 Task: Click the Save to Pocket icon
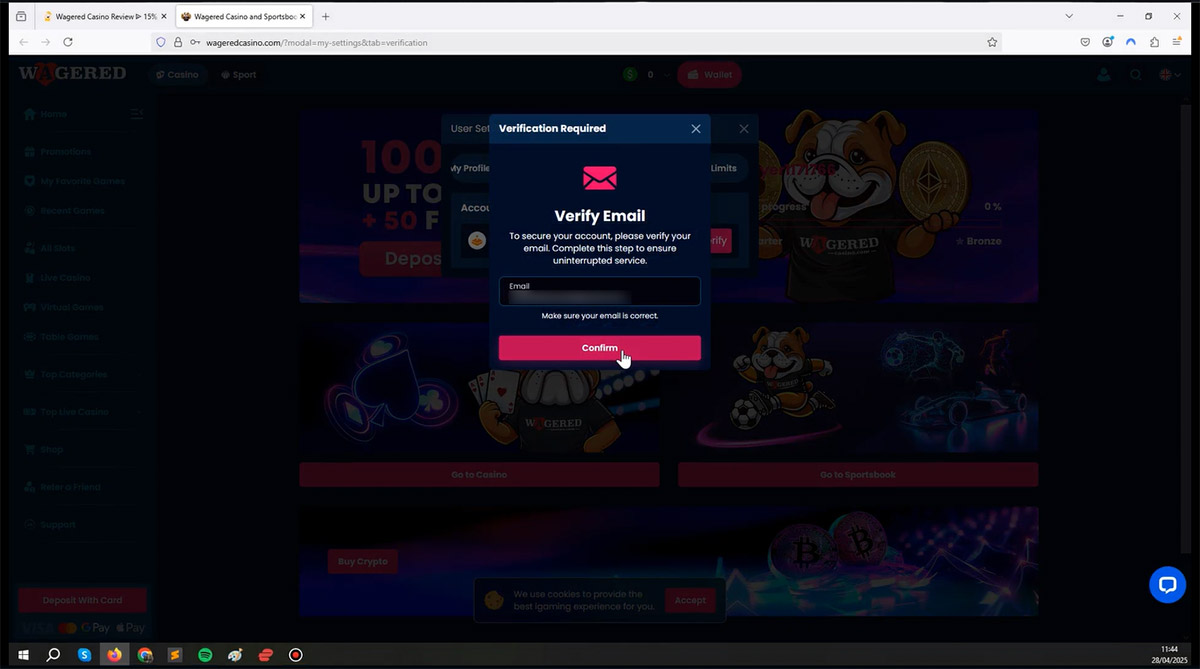[1085, 42]
